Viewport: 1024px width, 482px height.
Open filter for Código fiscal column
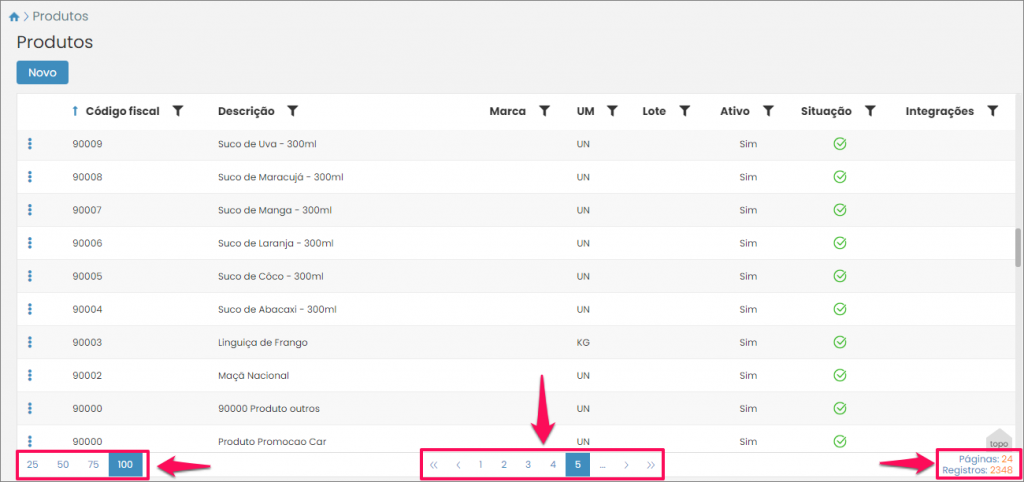click(x=177, y=111)
